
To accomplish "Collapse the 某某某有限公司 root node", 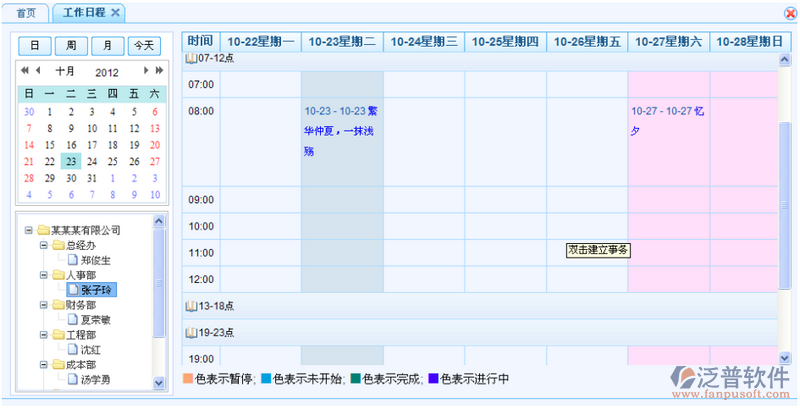I will tap(29, 230).
